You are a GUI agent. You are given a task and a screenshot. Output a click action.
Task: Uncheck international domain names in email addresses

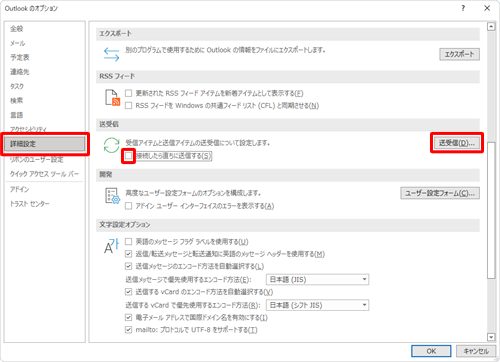pyautogui.click(x=128, y=317)
